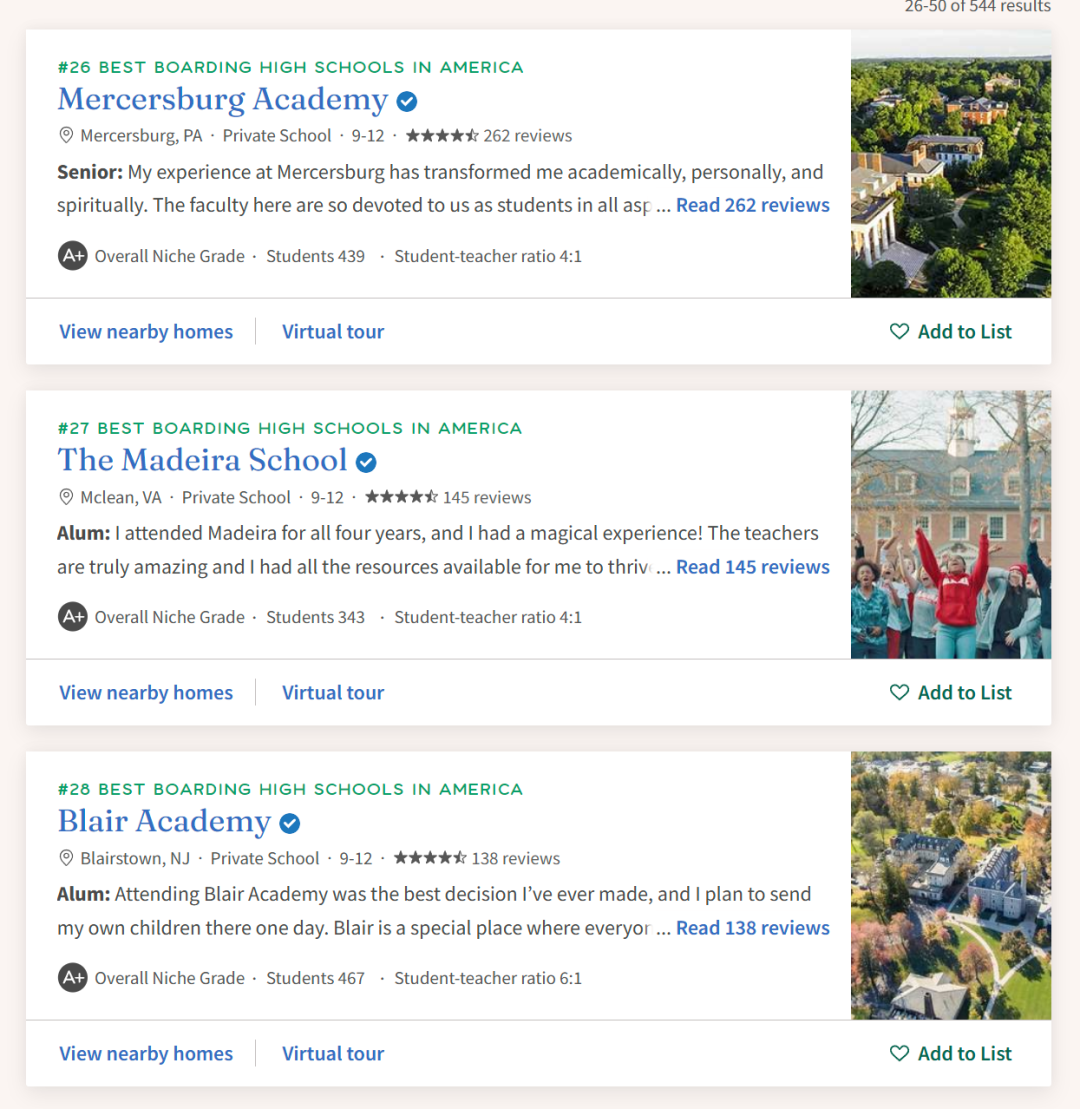This screenshot has height=1109, width=1080.
Task: Click verified badge next to Mercersburg Academy
Action: 407,101
